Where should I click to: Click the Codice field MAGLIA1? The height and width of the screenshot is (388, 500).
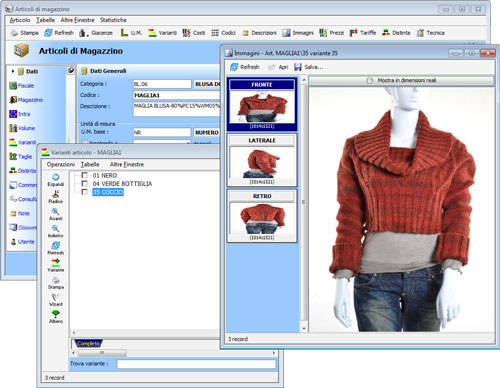[x=177, y=95]
